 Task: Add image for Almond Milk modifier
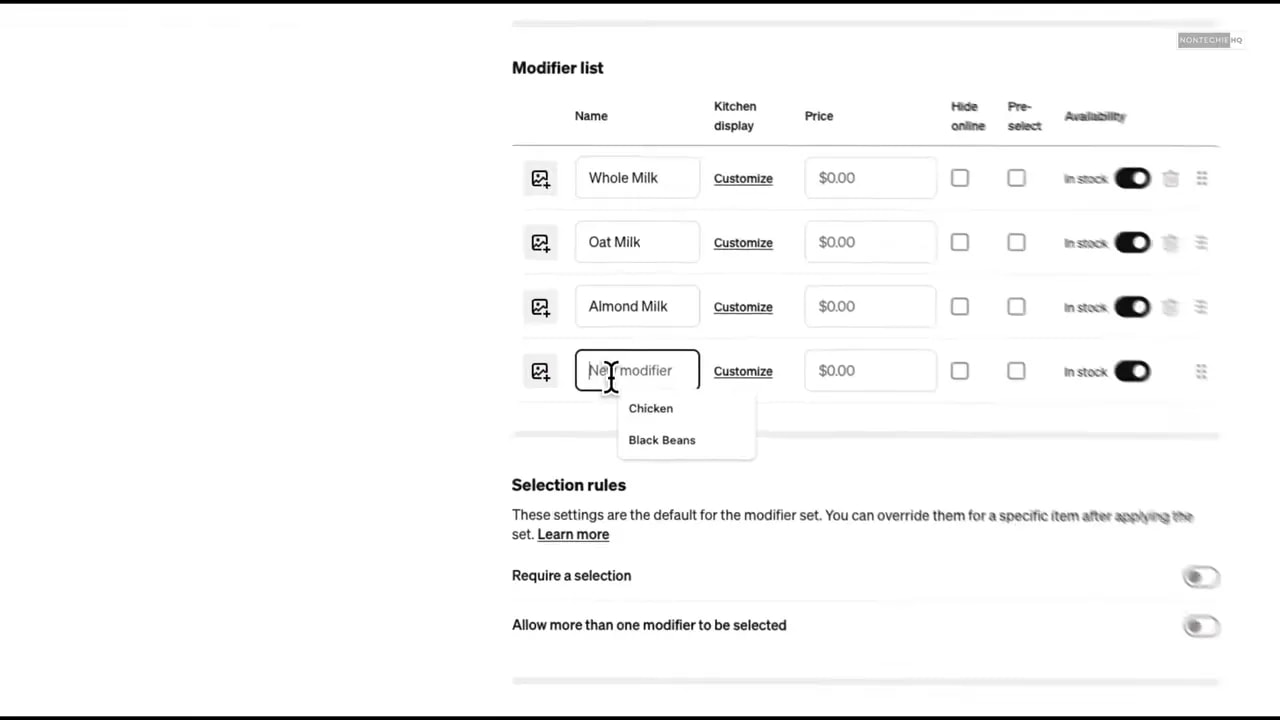coord(540,307)
